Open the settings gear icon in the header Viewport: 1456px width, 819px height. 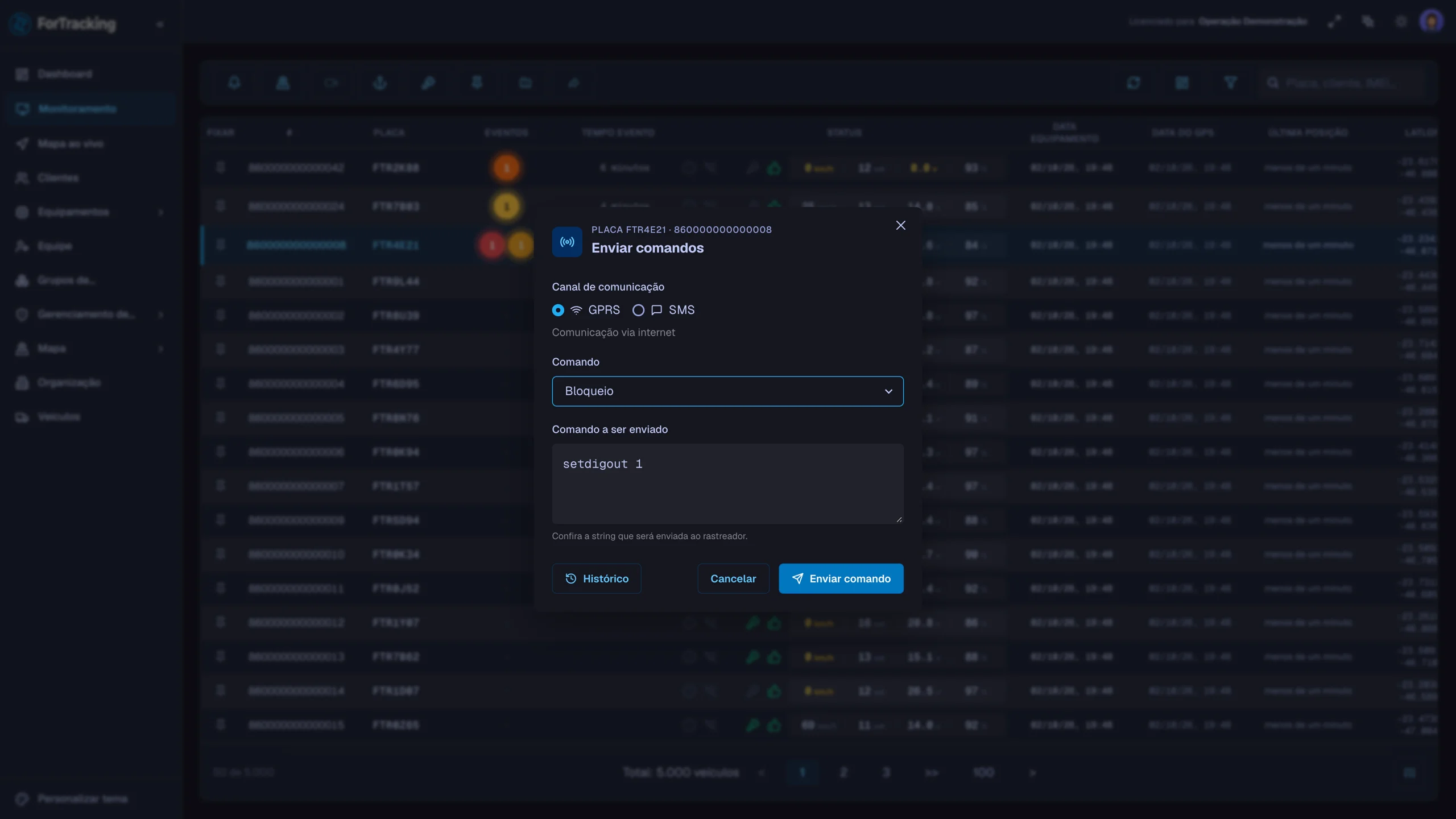pyautogui.click(x=1401, y=22)
